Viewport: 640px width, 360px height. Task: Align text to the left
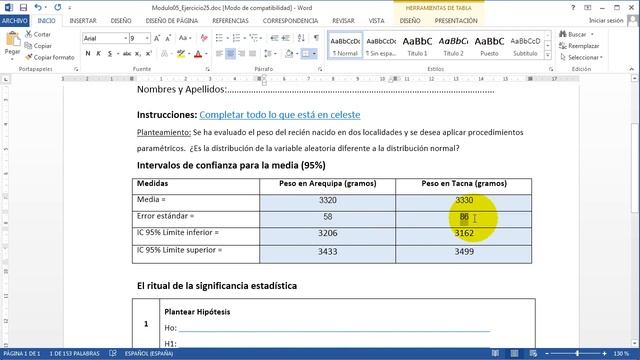(x=219, y=53)
